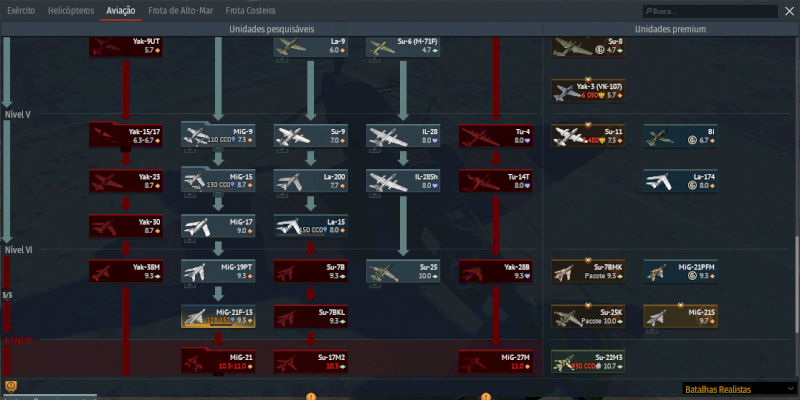Click the Unidades pesquisáveis header
This screenshot has width=800, height=400.
pos(271,29)
